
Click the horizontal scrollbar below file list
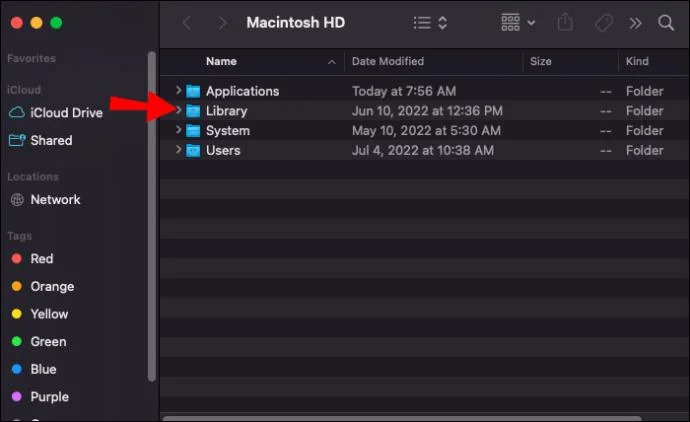[x=402, y=418]
